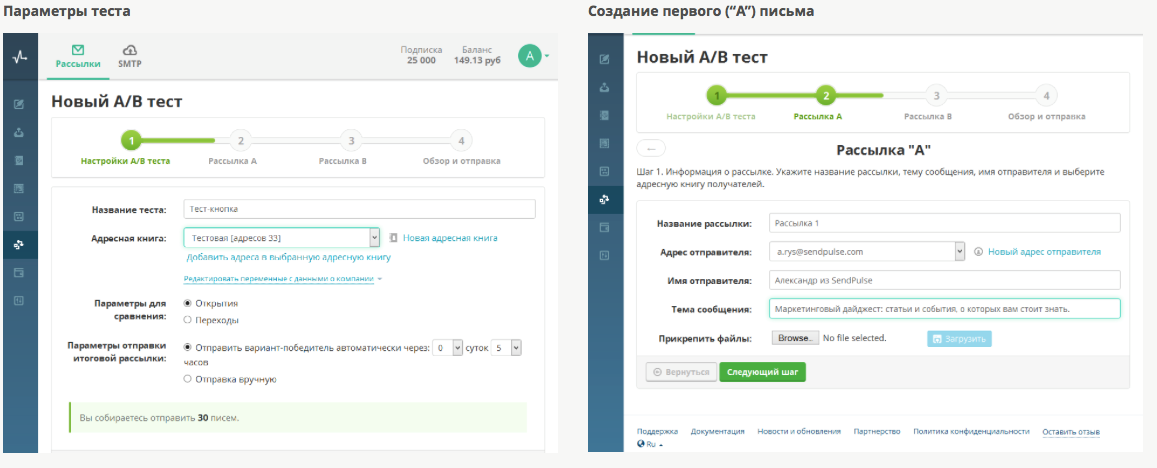Screen dimensions: 1157x468
Task: Click the upload-tray icon in left panel sidebar
Action: coord(19,133)
